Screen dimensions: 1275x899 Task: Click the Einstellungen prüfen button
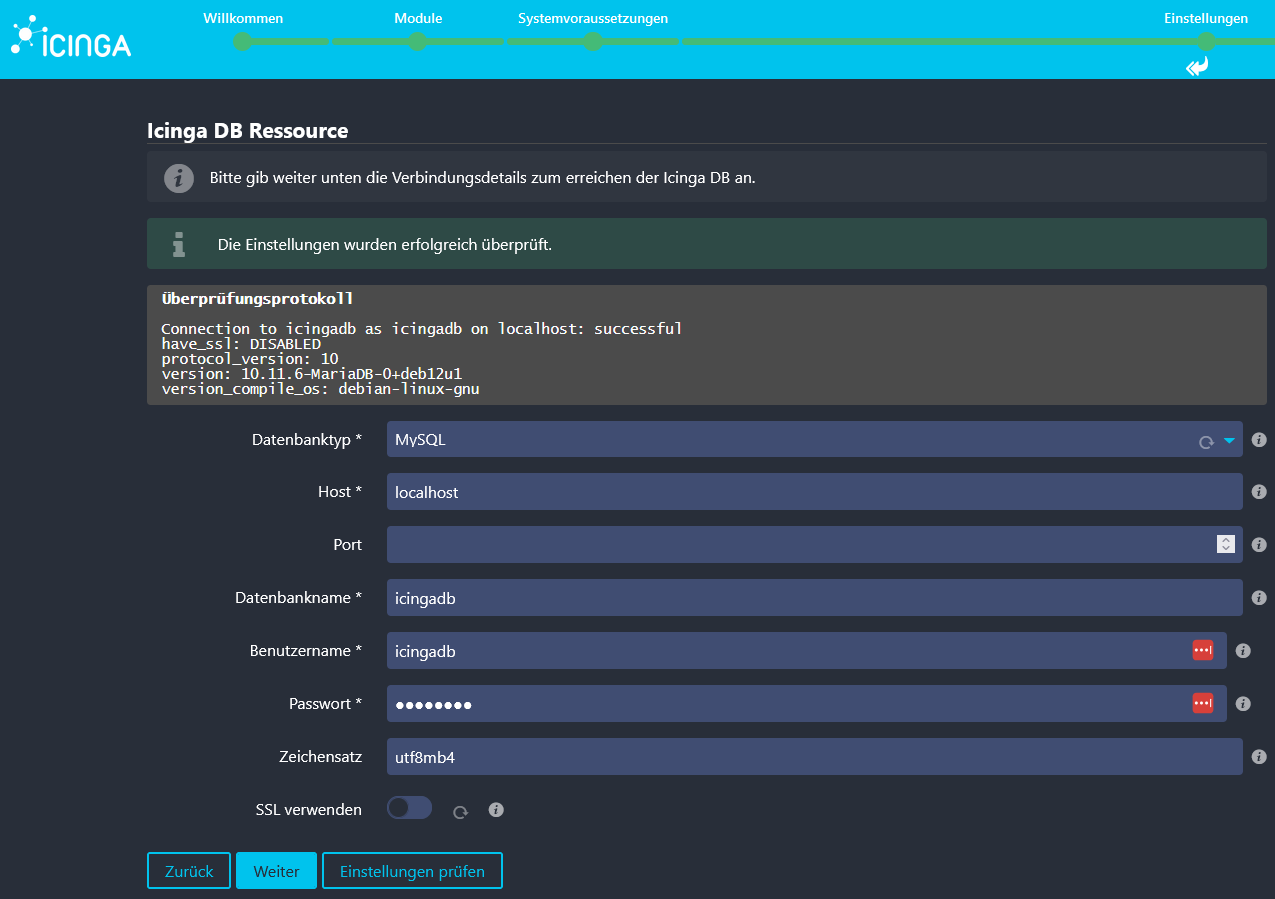[412, 871]
